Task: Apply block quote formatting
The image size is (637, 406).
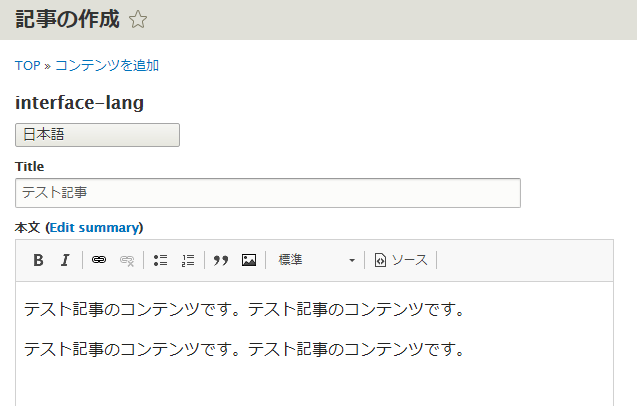Action: coord(221,260)
